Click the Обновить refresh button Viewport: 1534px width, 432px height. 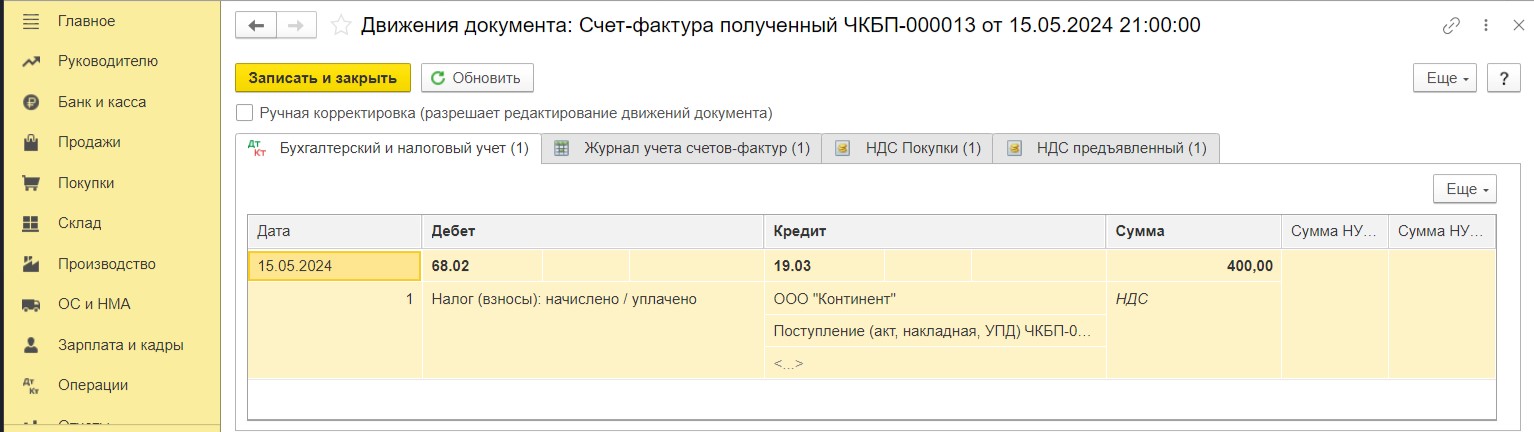[477, 78]
